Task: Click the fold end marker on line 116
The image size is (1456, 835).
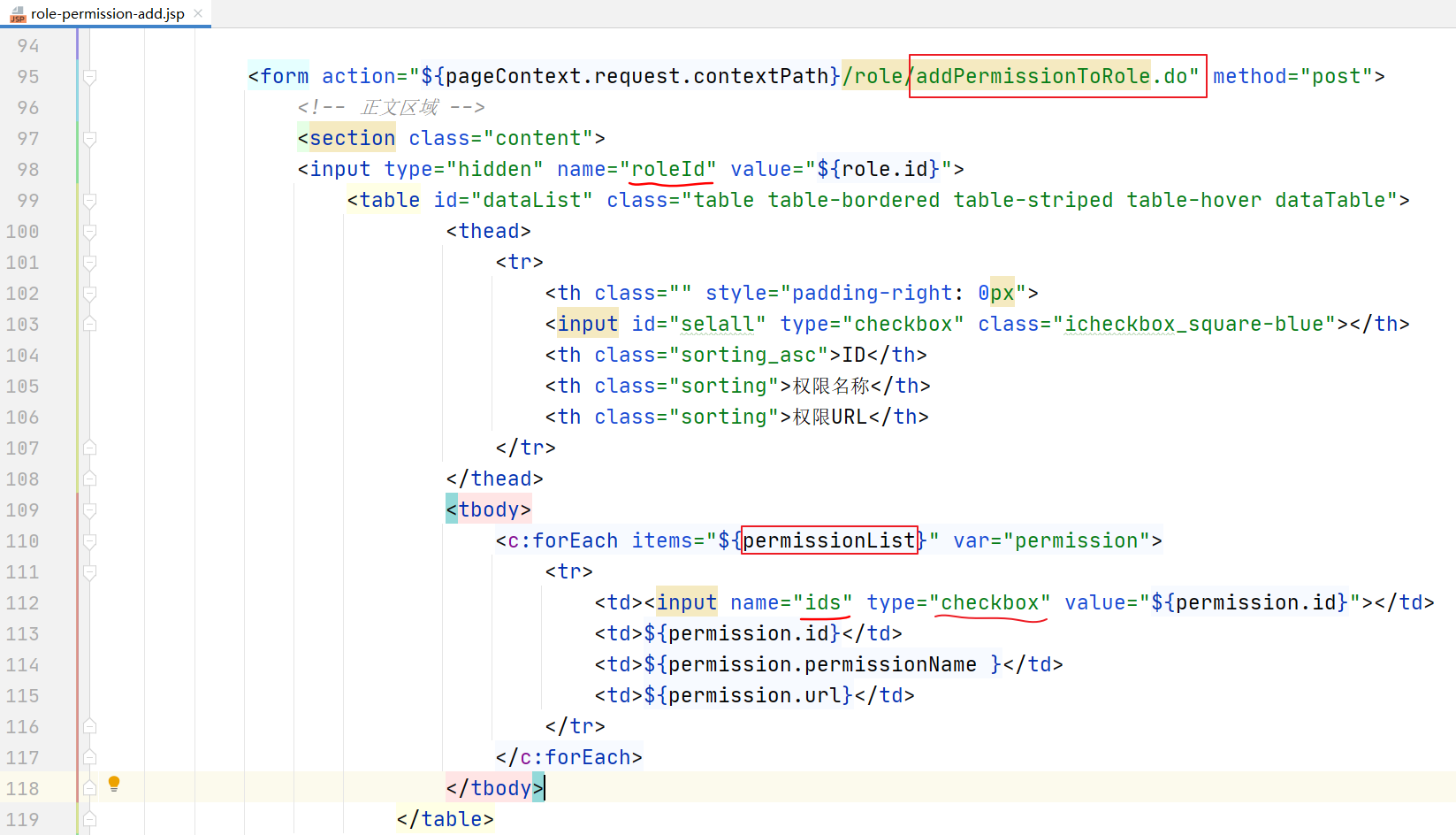Action: coord(89,726)
